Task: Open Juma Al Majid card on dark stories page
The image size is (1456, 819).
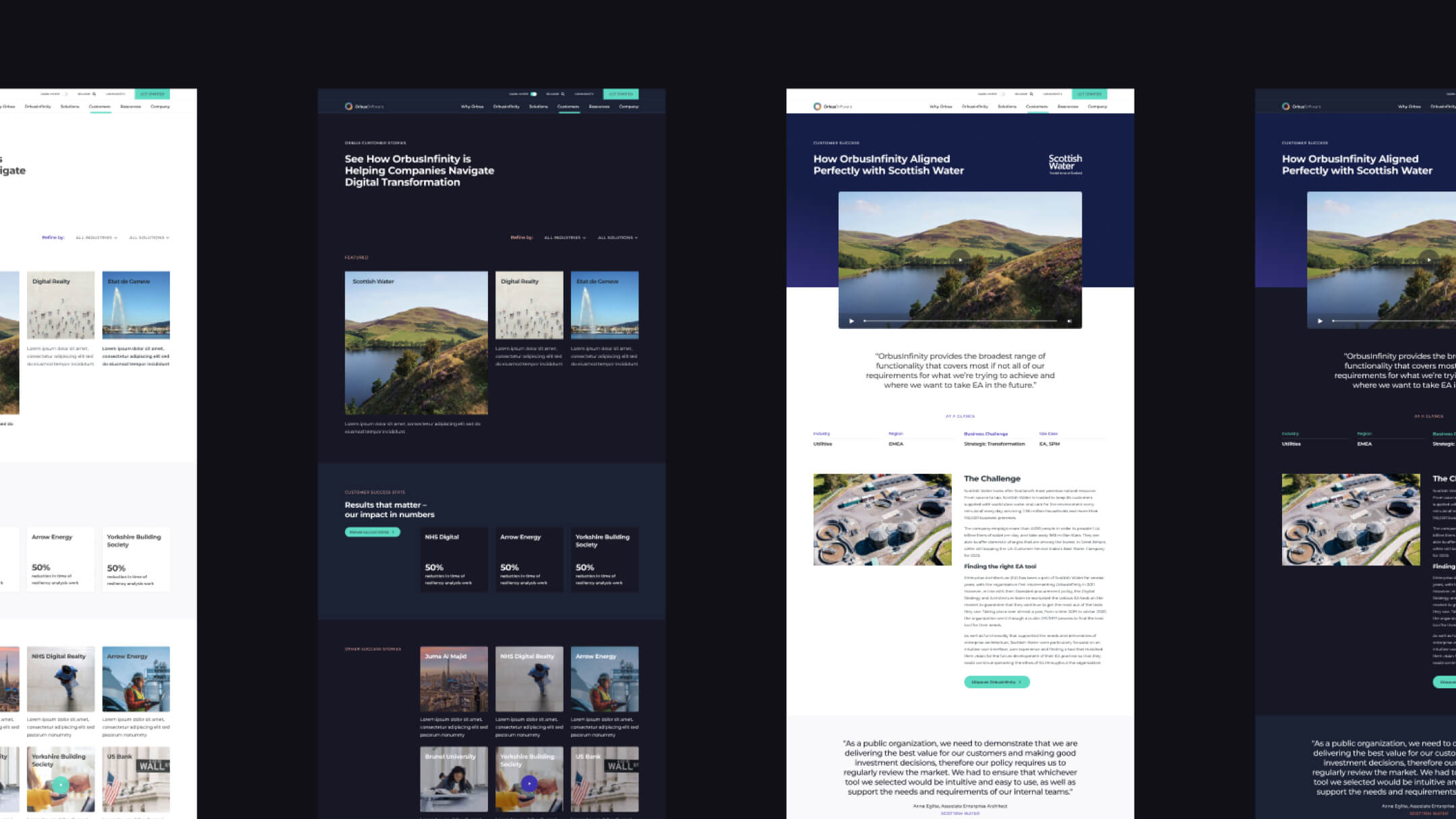Action: (454, 679)
